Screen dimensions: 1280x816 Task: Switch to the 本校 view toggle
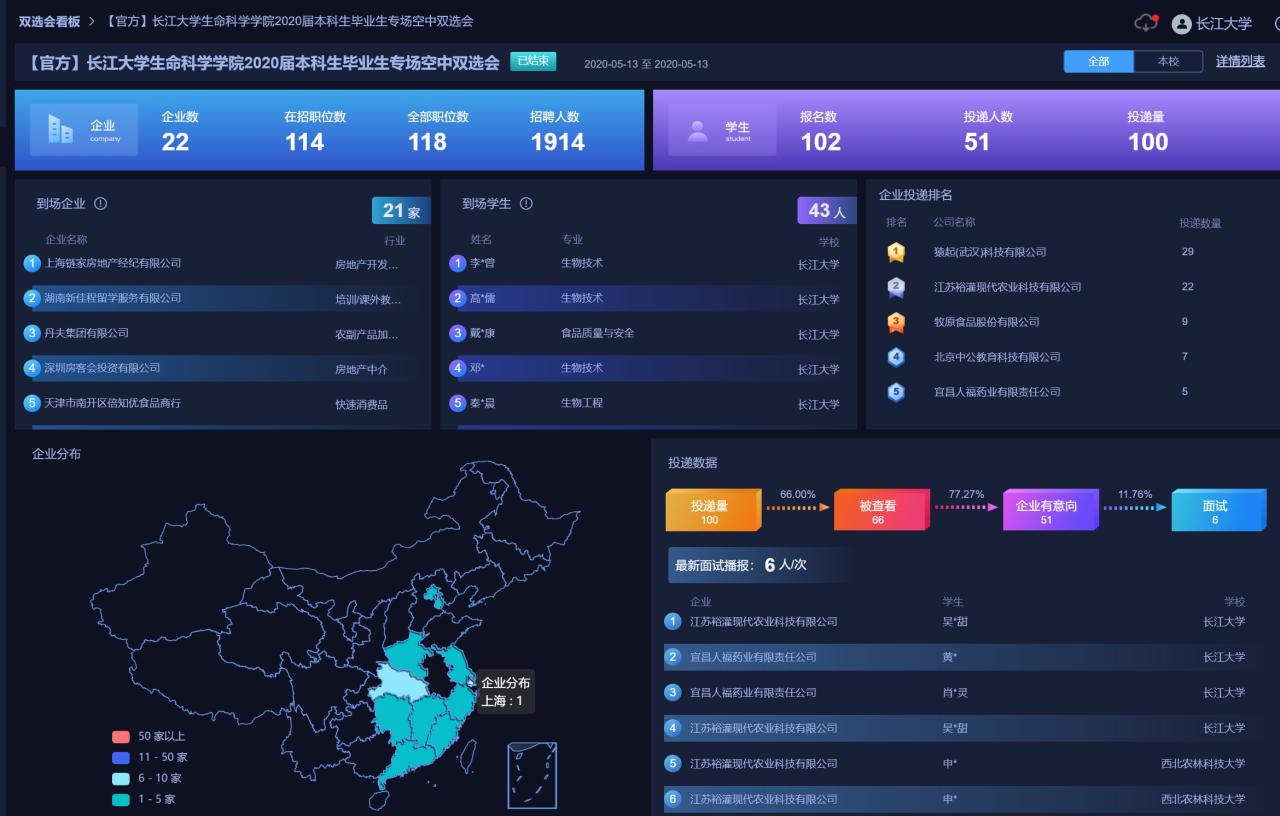[1168, 61]
